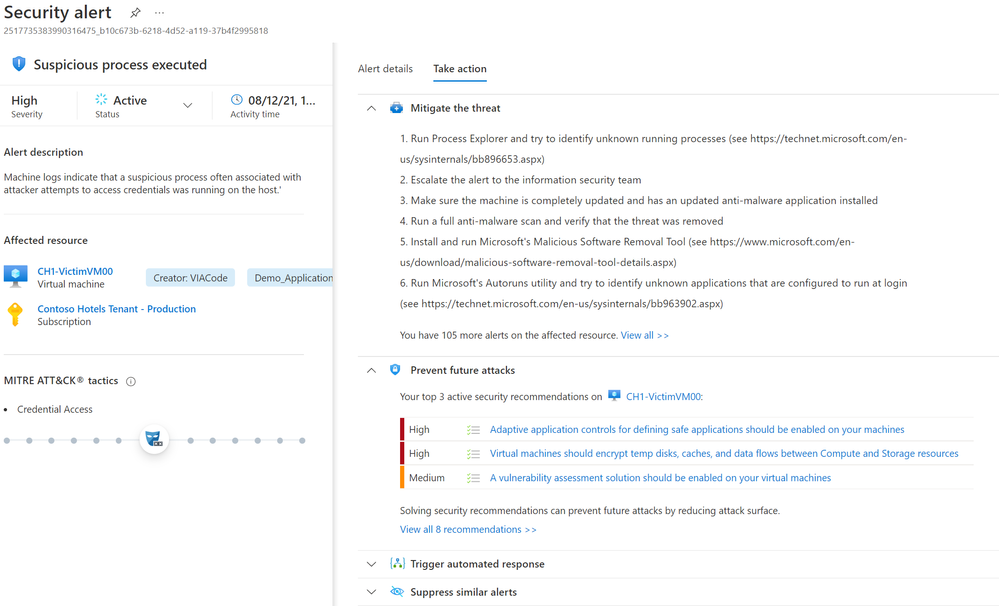This screenshot has width=999, height=606.
Task: Click the virtual machine icon beside CH1-VictimVM00
Action: pos(15,276)
